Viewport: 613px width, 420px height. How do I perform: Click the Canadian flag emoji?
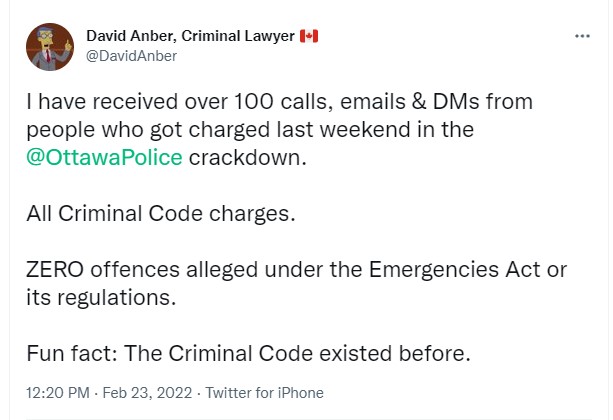click(x=309, y=37)
